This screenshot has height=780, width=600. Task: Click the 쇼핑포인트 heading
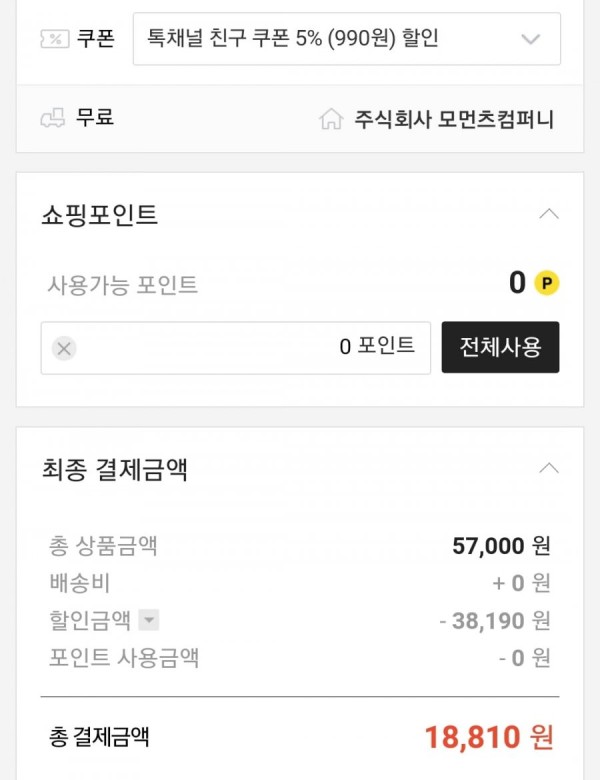tap(100, 215)
